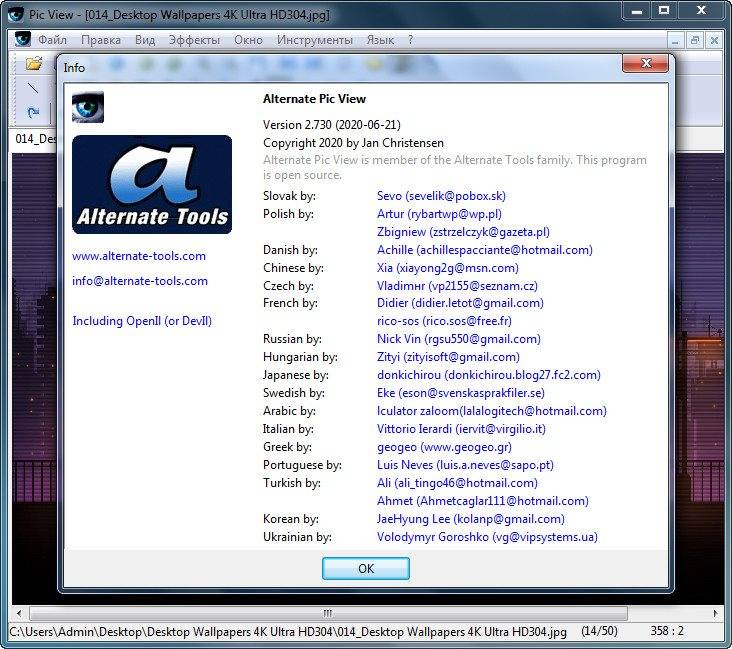The height and width of the screenshot is (649, 732).
Task: Click the rotate arrow toolbar icon
Action: [33, 112]
